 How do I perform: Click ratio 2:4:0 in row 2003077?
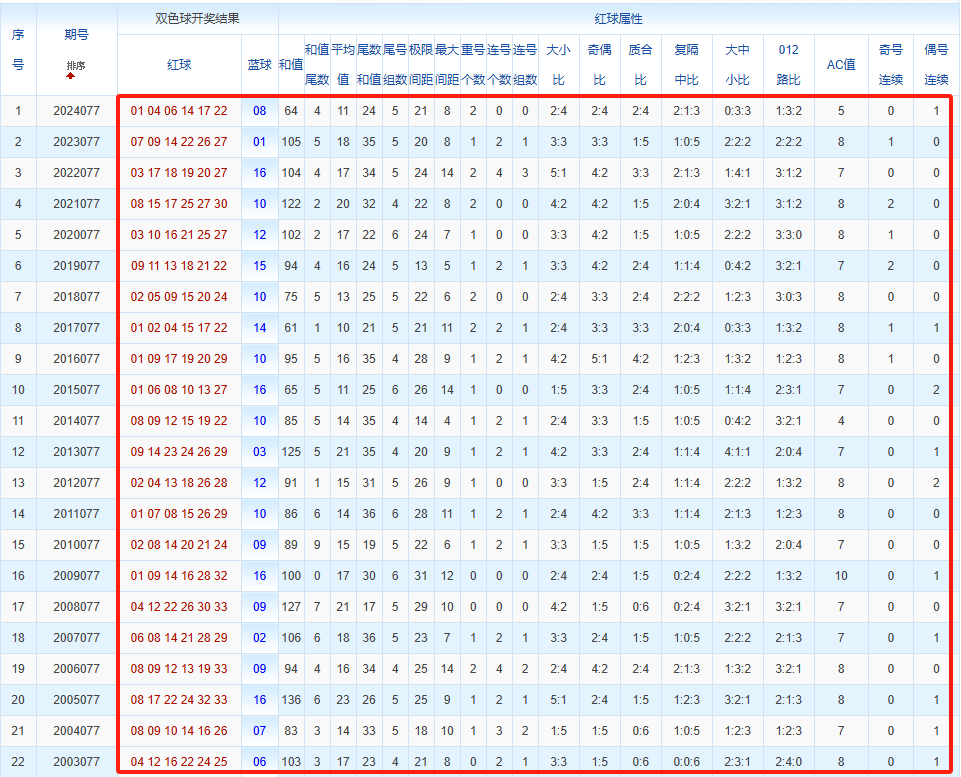[x=788, y=762]
